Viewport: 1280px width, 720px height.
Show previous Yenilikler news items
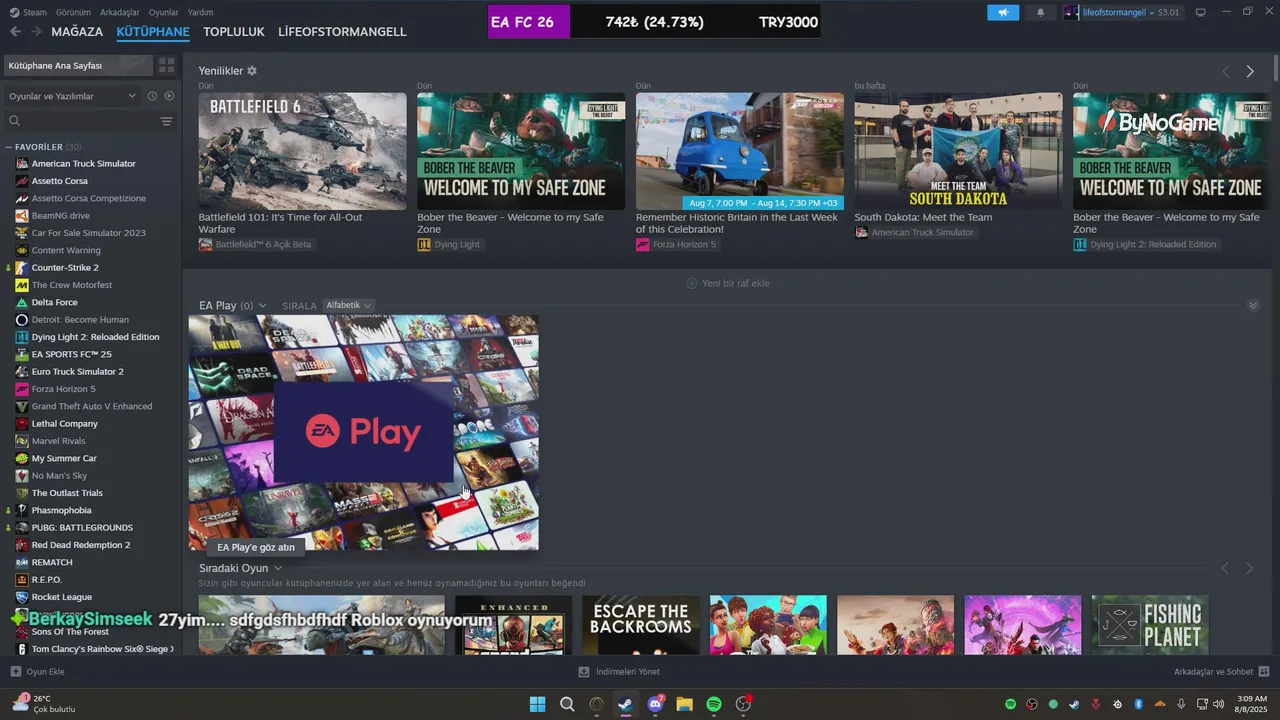click(1225, 71)
